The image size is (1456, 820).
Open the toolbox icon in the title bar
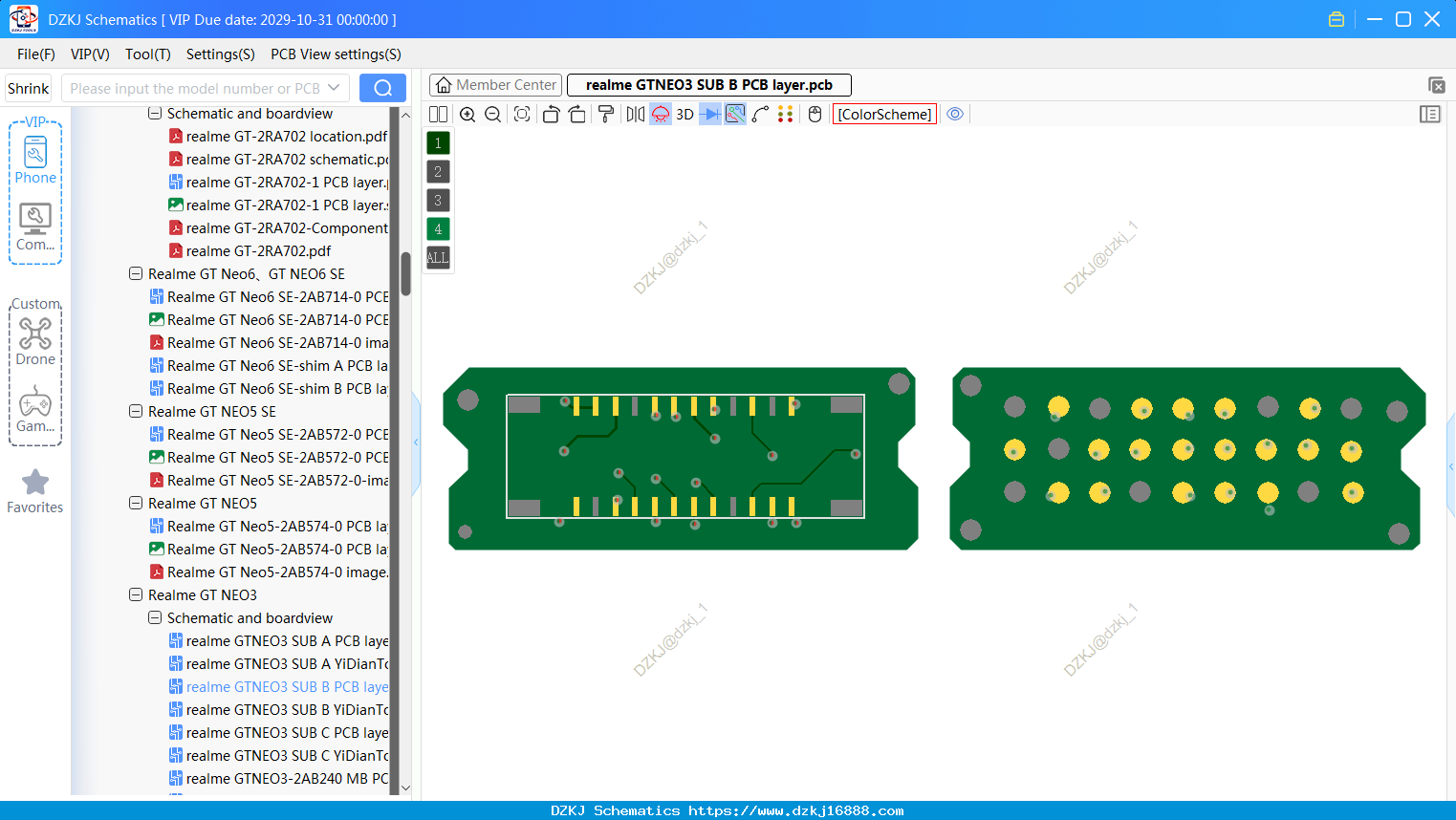tap(1336, 19)
